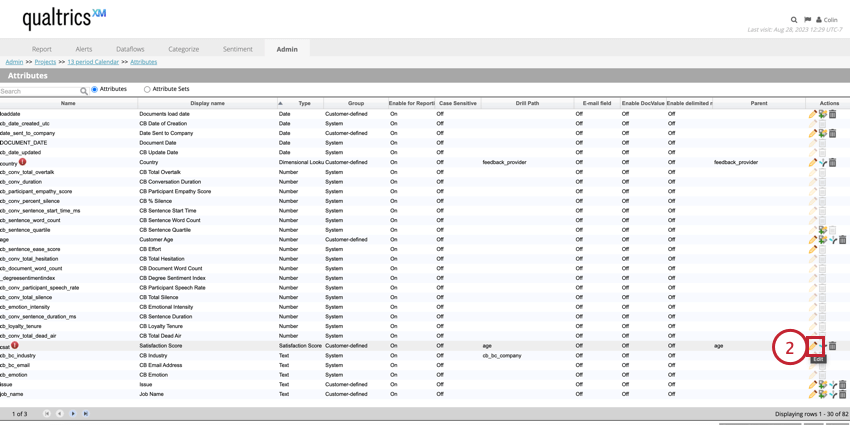Screen dimensions: 850x425
Task: Click the search magnifier beside the Search field
Action: 84,91
